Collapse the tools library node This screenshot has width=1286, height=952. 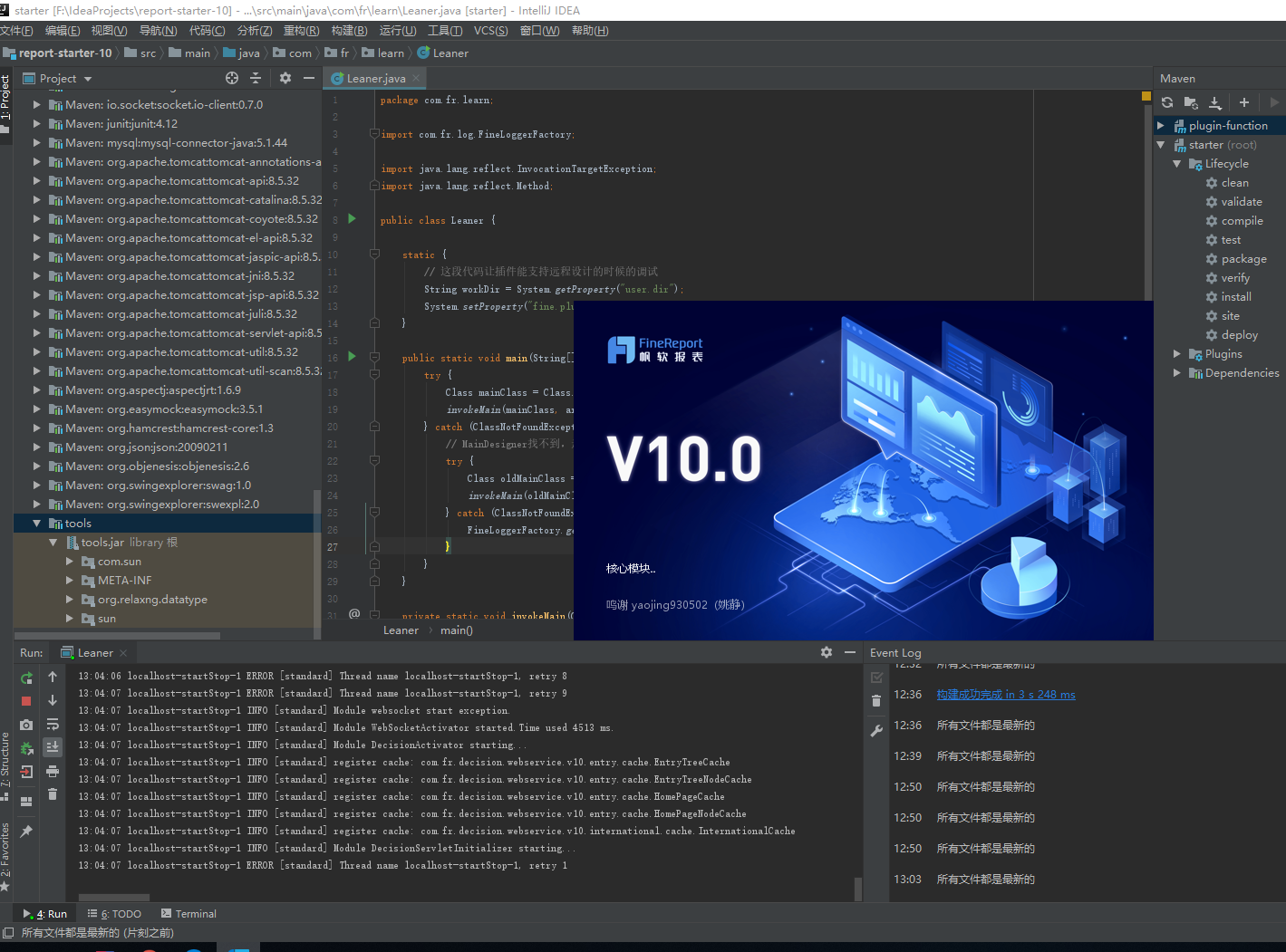[37, 524]
